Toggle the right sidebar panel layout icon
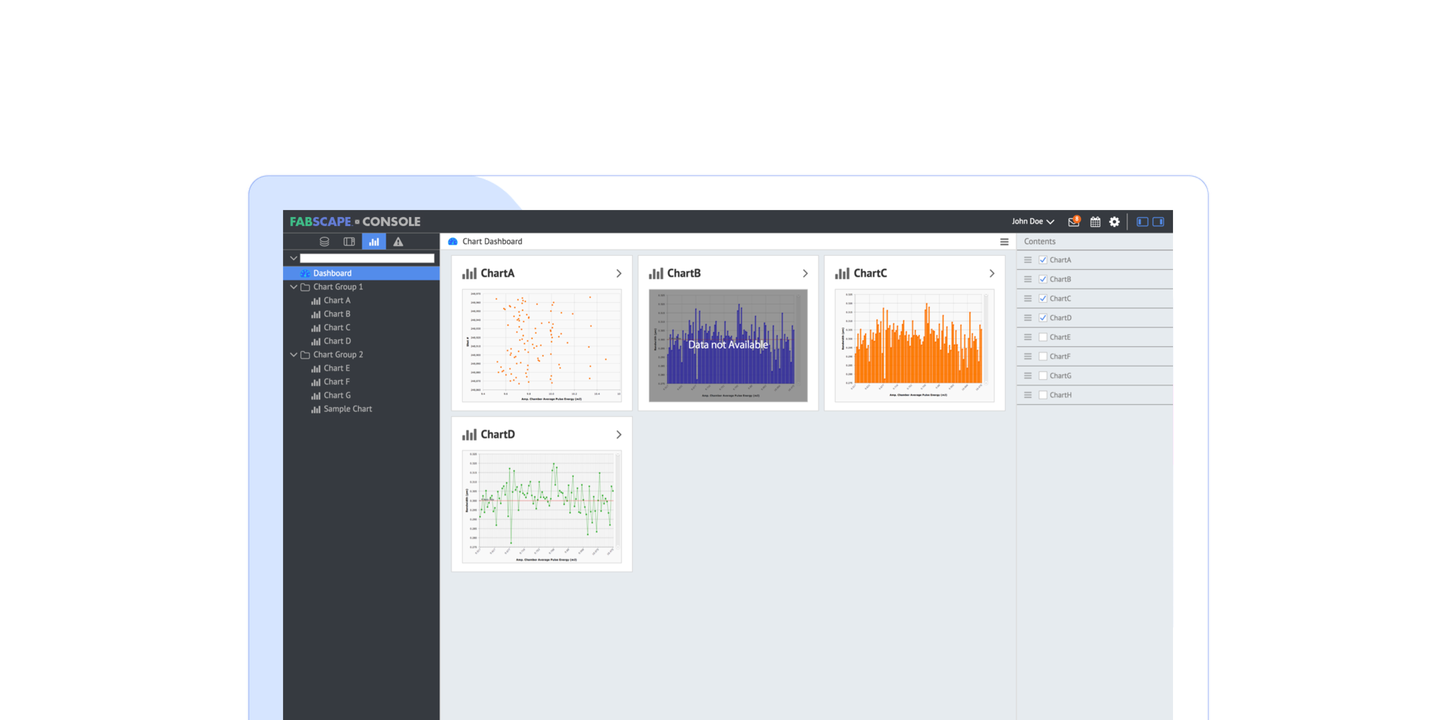 click(1159, 222)
